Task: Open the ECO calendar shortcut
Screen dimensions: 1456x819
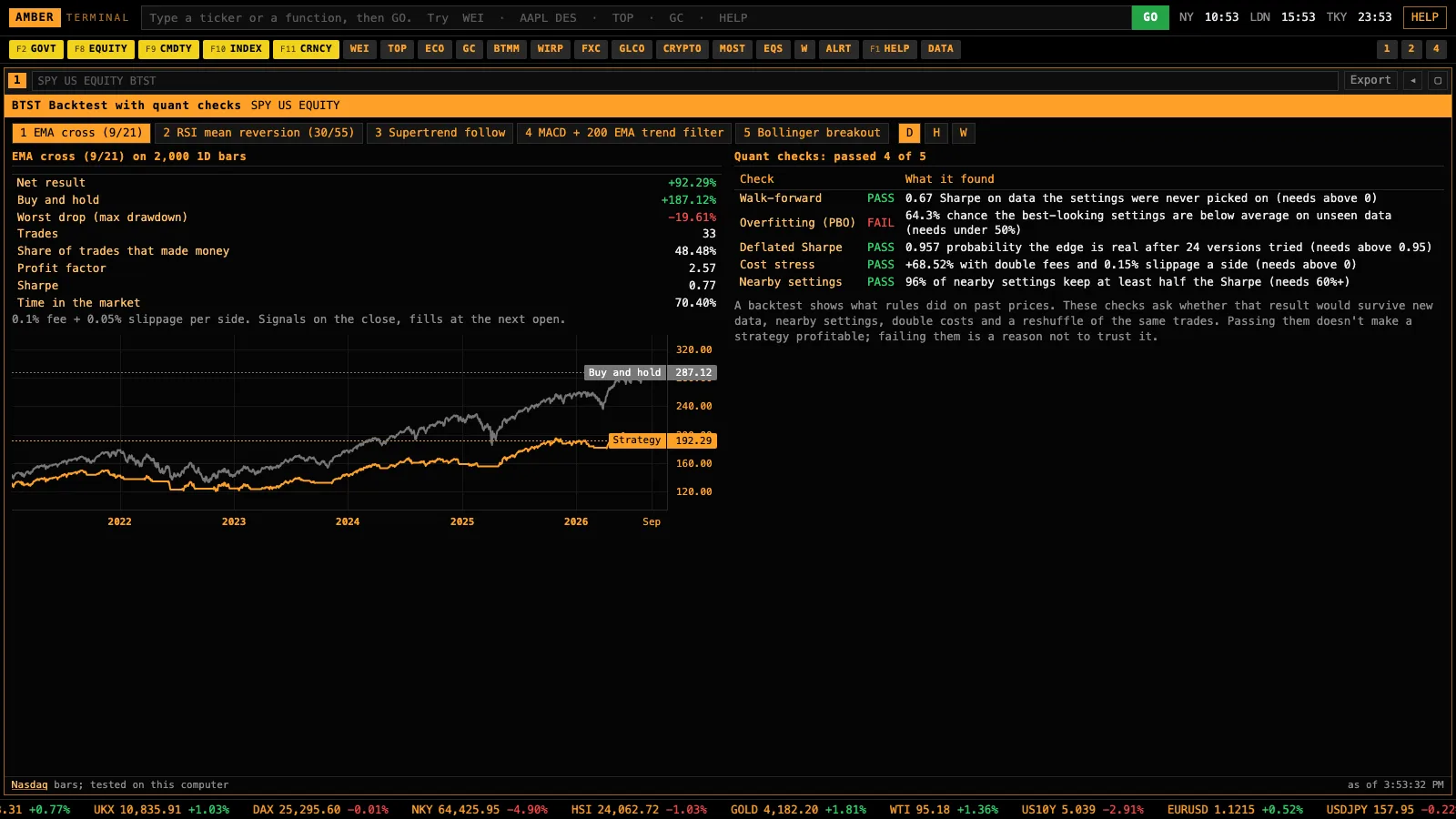Action: tap(435, 49)
